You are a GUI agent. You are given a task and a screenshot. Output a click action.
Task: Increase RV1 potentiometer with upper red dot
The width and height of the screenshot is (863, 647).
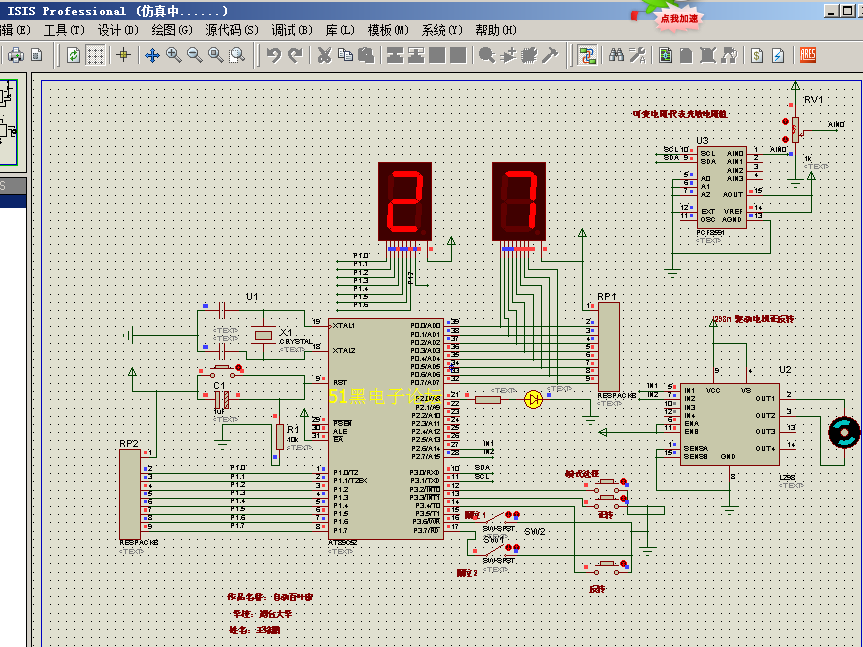(785, 122)
